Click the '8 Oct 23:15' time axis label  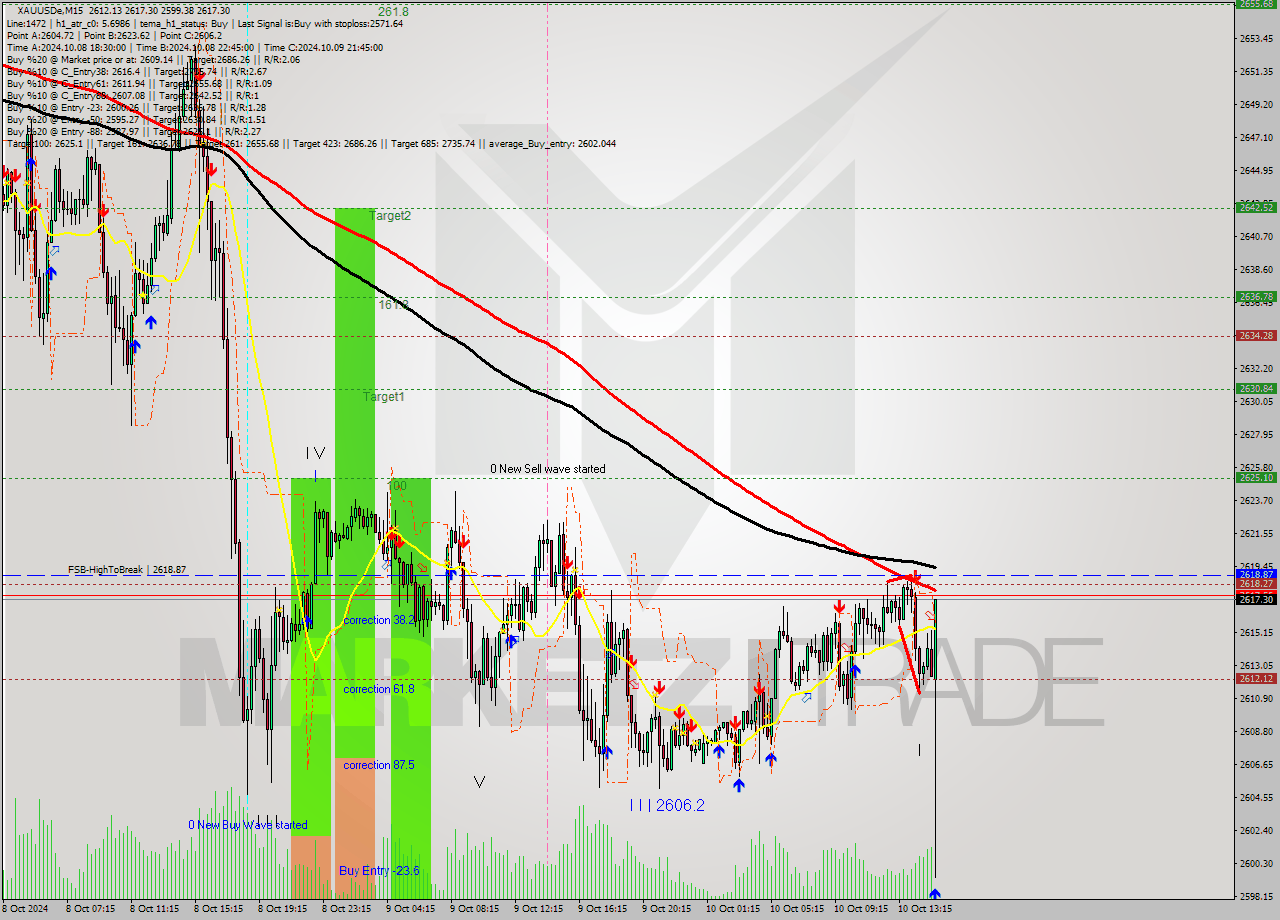click(x=346, y=909)
